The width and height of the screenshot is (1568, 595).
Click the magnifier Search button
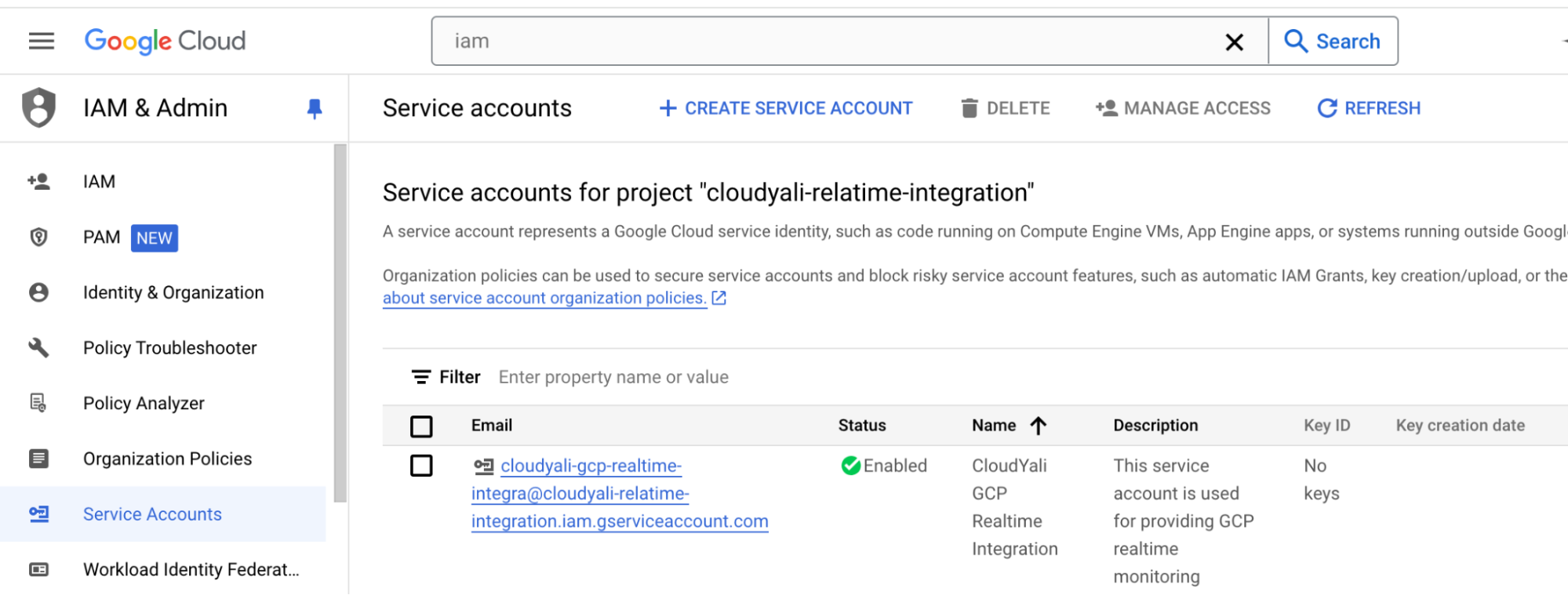click(x=1333, y=41)
